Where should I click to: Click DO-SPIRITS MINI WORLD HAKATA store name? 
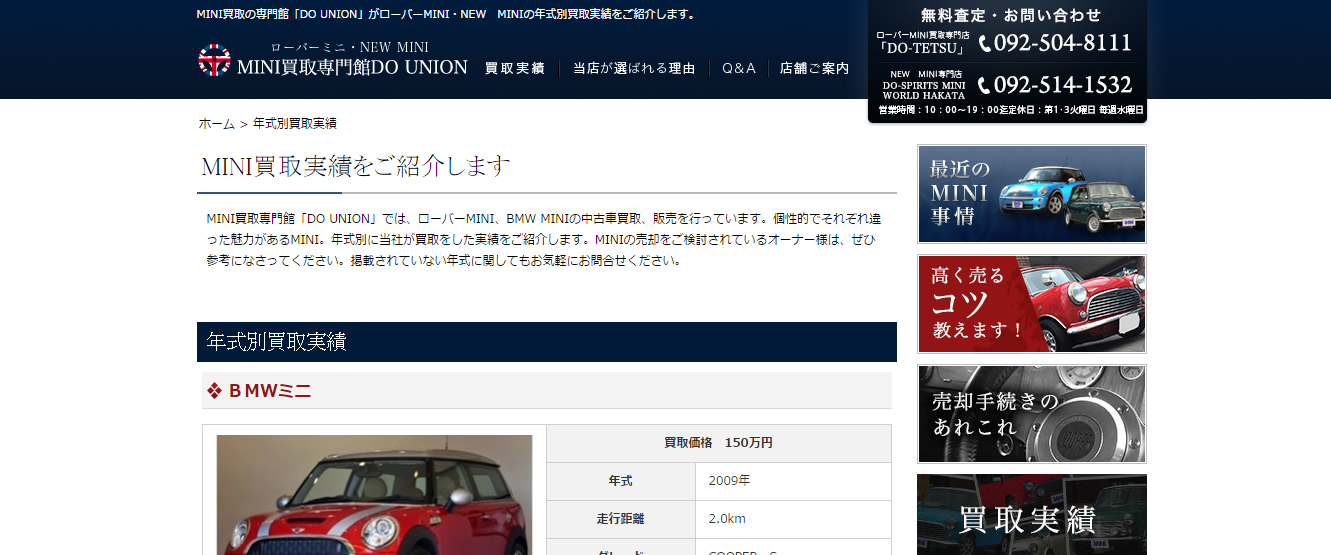click(x=923, y=91)
